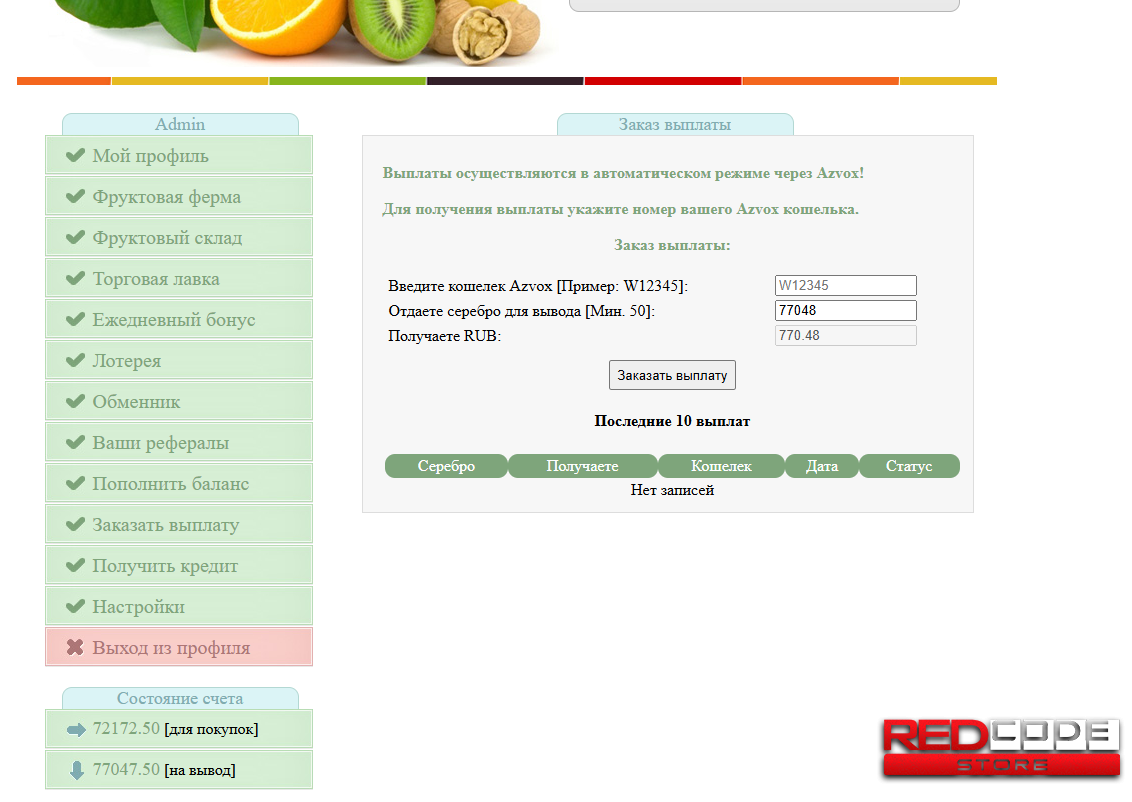Click the checkmark icon beside Настройки
This screenshot has width=1132, height=802.
(73, 606)
